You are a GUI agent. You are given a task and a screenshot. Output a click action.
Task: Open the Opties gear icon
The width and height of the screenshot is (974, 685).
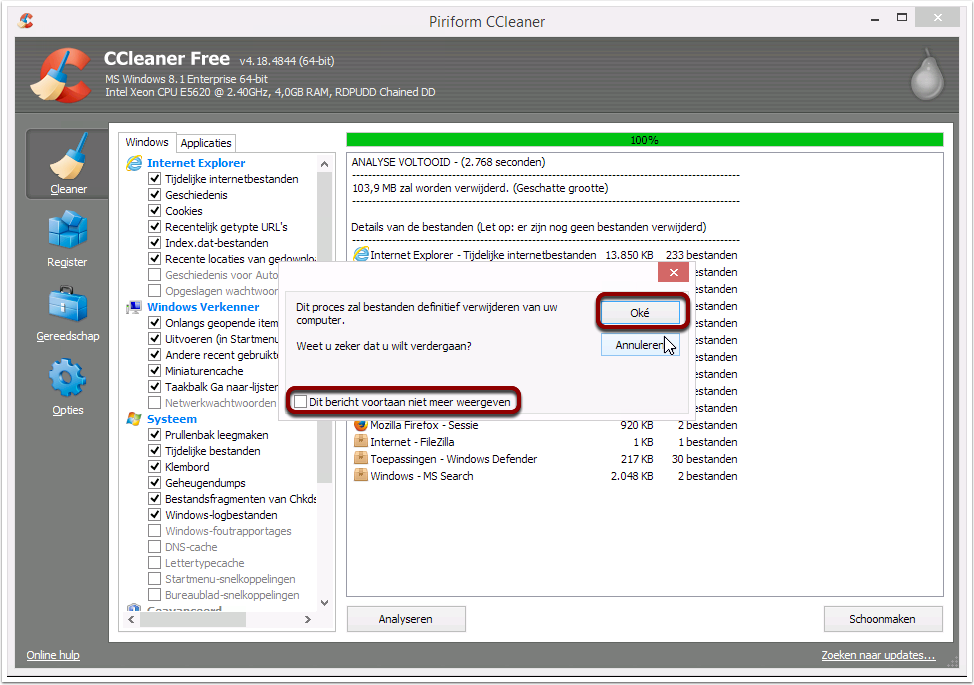67,377
